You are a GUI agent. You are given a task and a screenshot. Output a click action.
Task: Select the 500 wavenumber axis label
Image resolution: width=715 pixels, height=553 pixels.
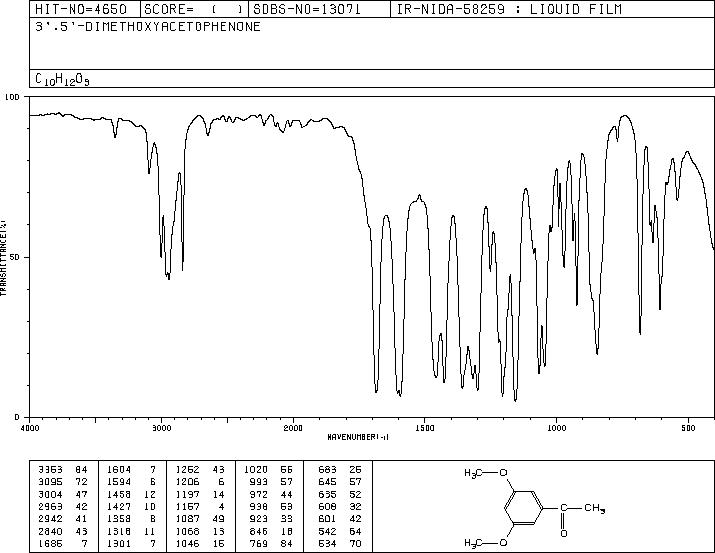688,428
